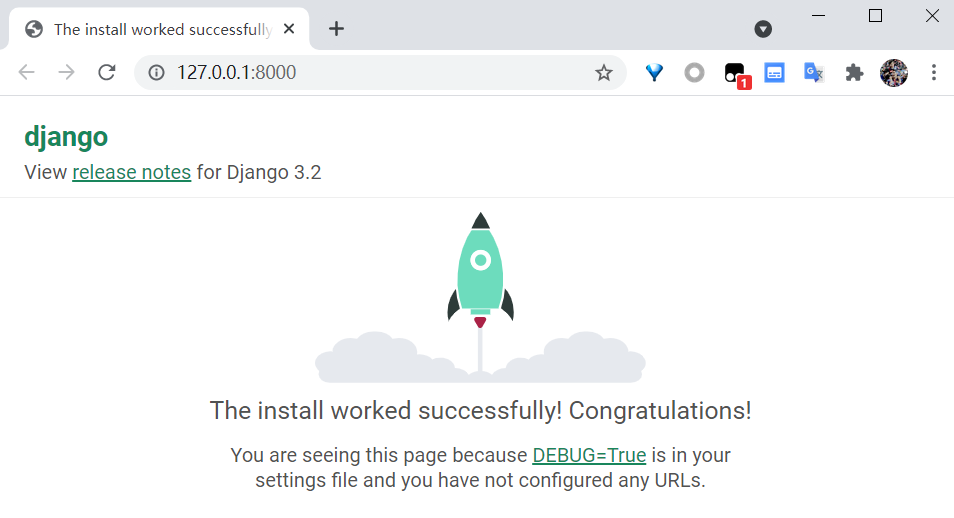The width and height of the screenshot is (954, 518).
Task: Click the install worked successfully heading
Action: click(x=481, y=411)
